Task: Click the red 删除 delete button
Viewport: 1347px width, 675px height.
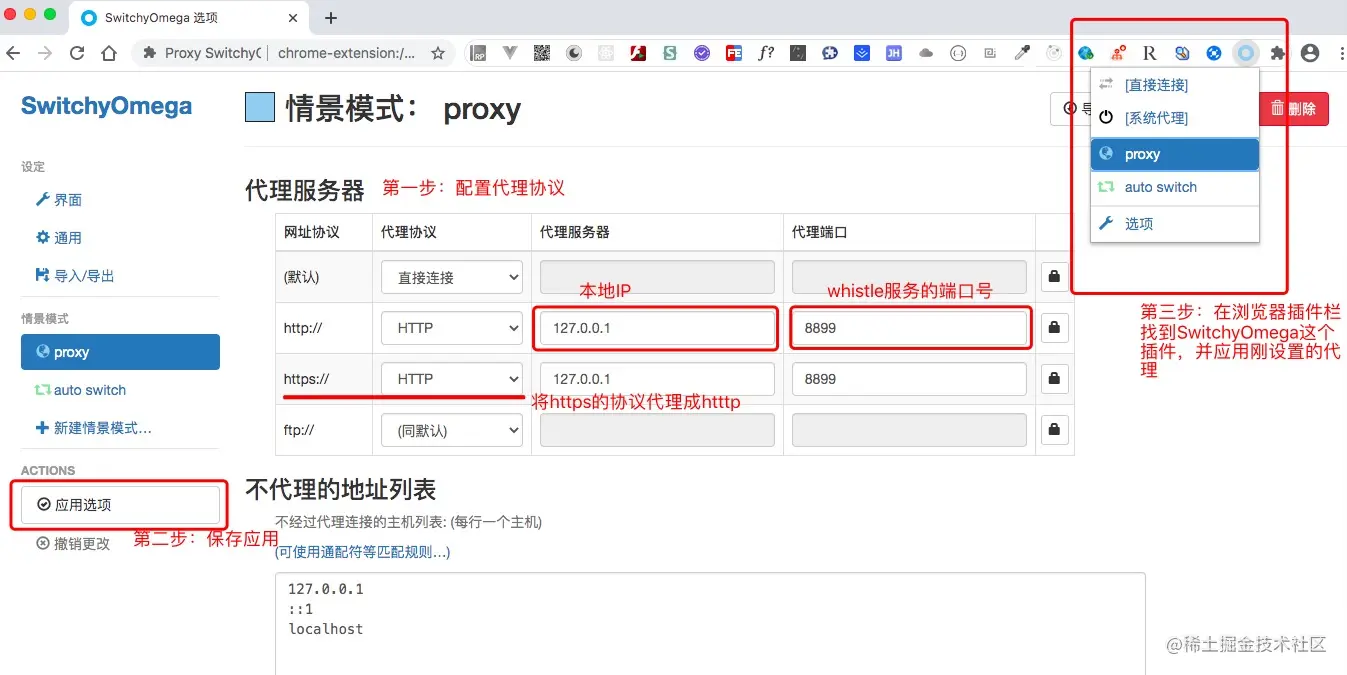Action: 1293,108
